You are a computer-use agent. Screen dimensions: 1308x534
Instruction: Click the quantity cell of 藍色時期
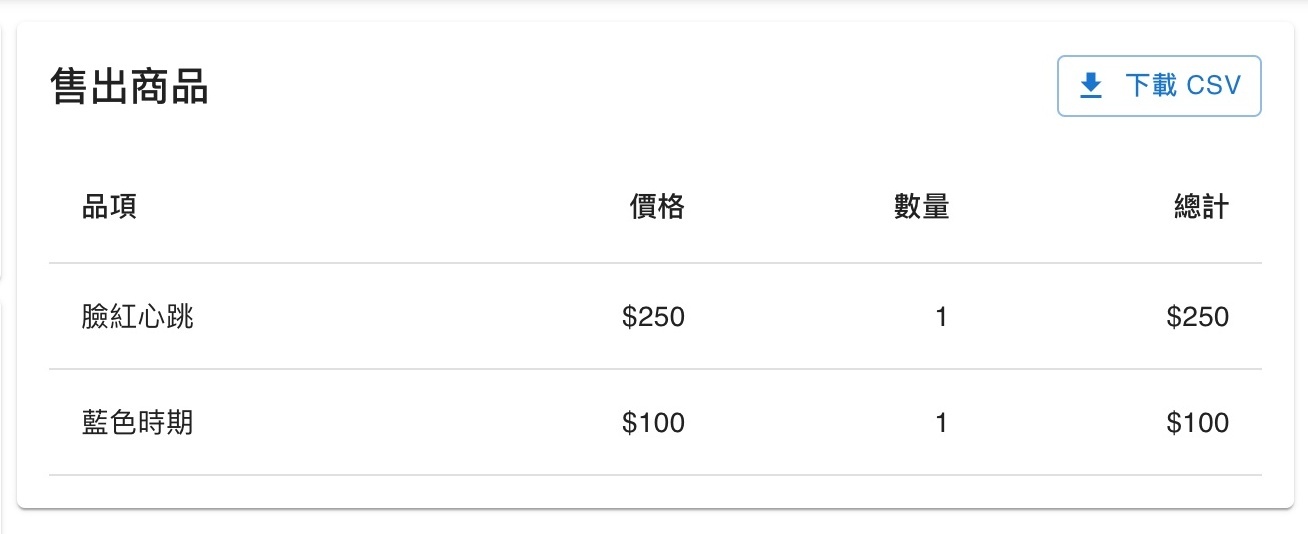[x=940, y=423]
